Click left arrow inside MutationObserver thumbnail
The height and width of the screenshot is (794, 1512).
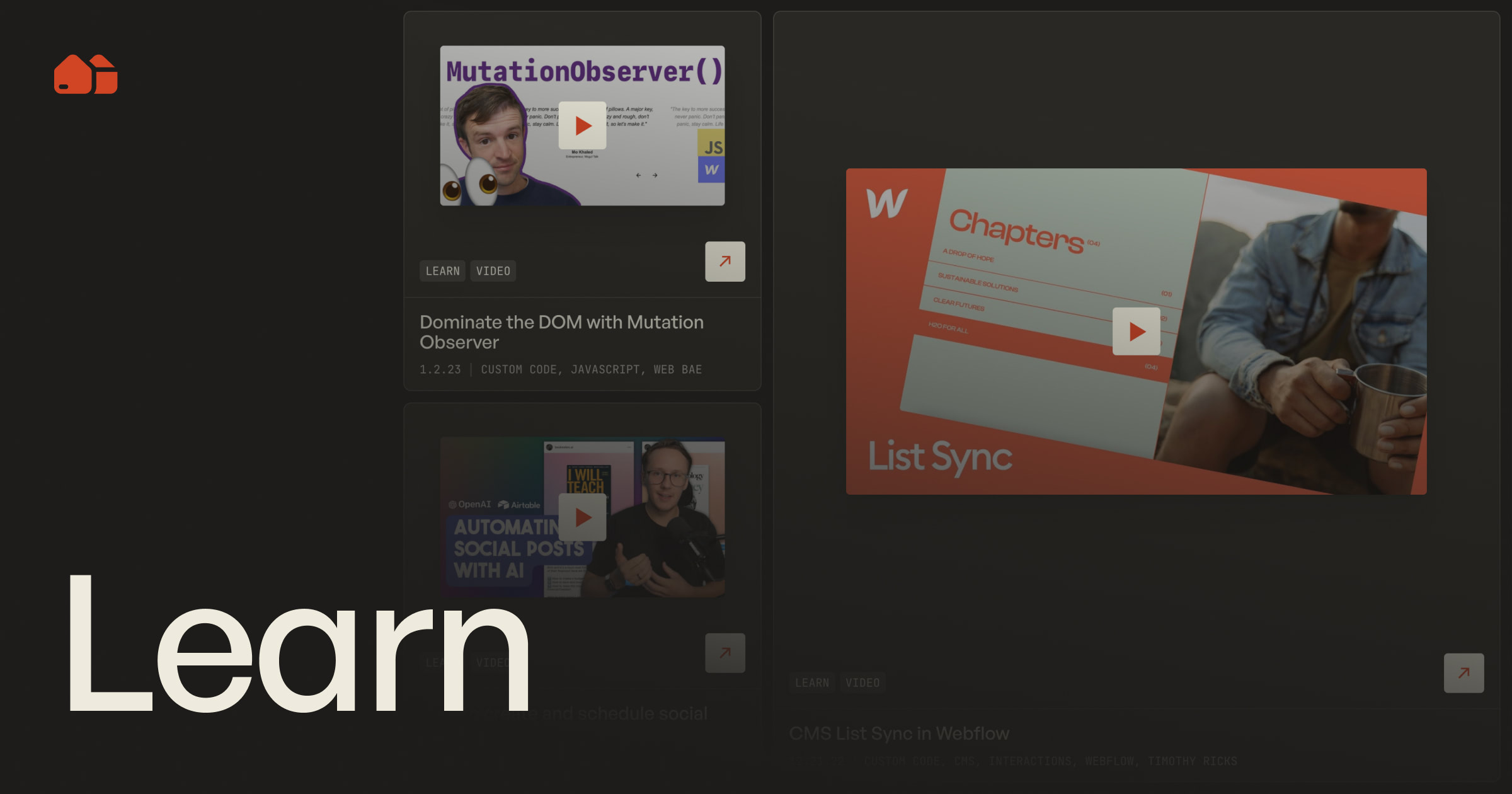[x=638, y=175]
